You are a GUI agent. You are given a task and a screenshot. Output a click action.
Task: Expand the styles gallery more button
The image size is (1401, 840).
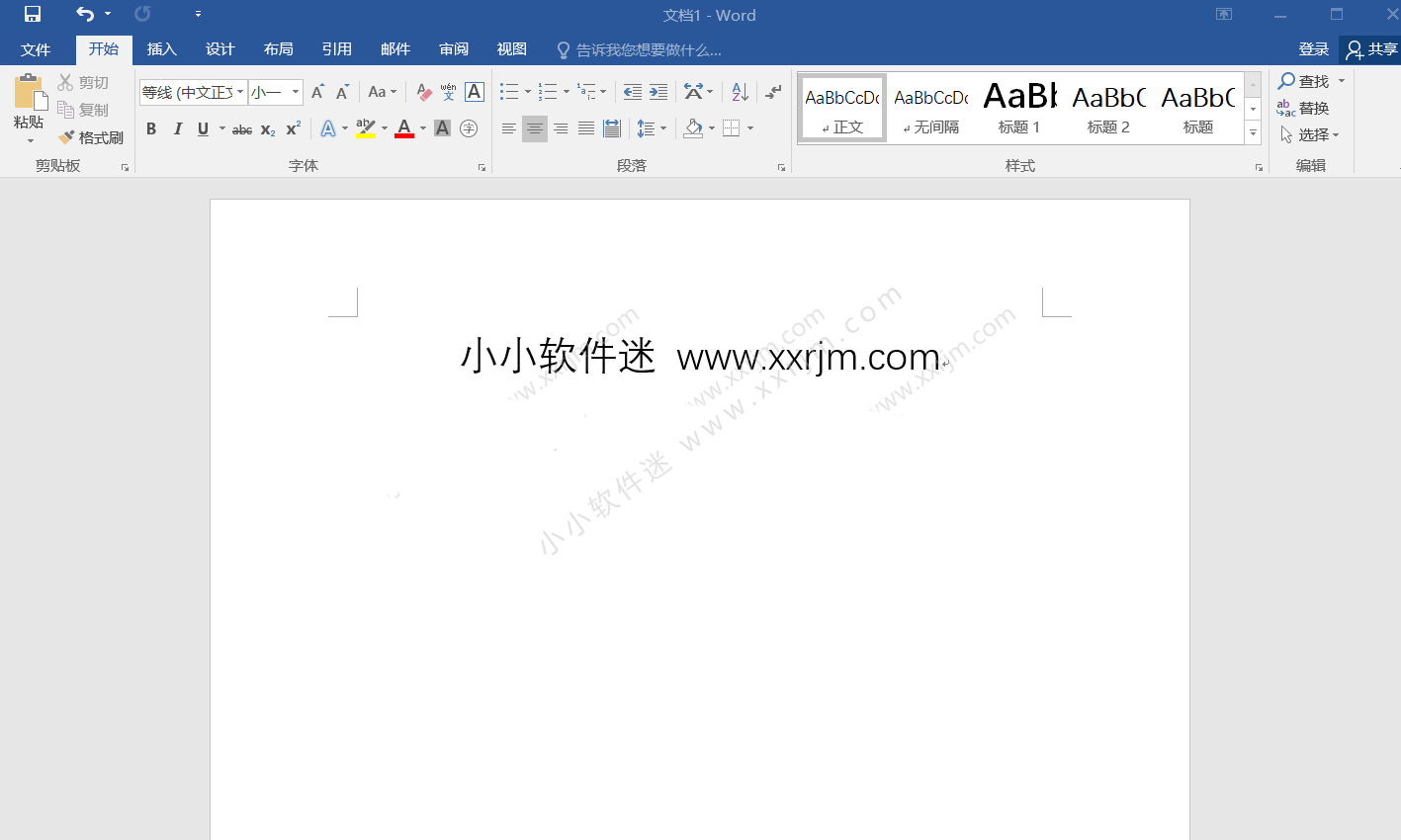pos(1253,132)
